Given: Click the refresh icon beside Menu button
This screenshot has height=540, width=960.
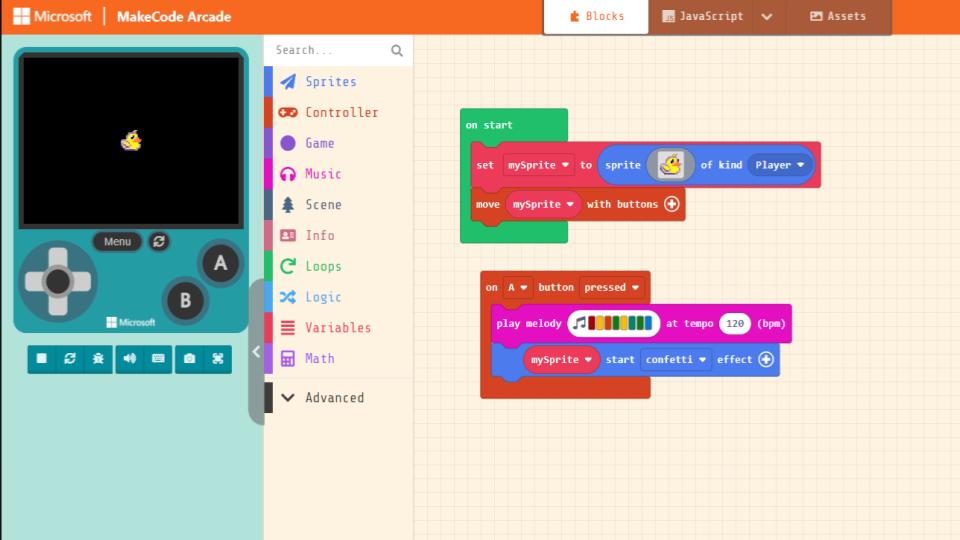Looking at the screenshot, I should pyautogui.click(x=159, y=241).
